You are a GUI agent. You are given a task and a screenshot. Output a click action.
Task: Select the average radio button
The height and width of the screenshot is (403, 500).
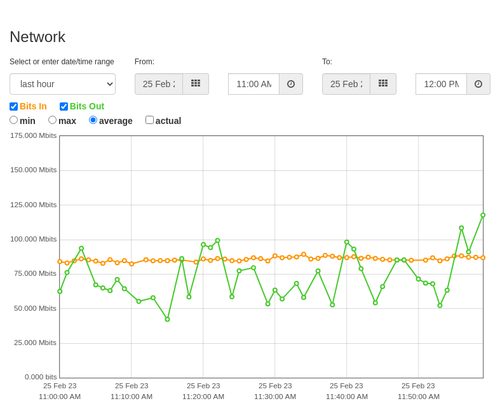click(x=93, y=120)
